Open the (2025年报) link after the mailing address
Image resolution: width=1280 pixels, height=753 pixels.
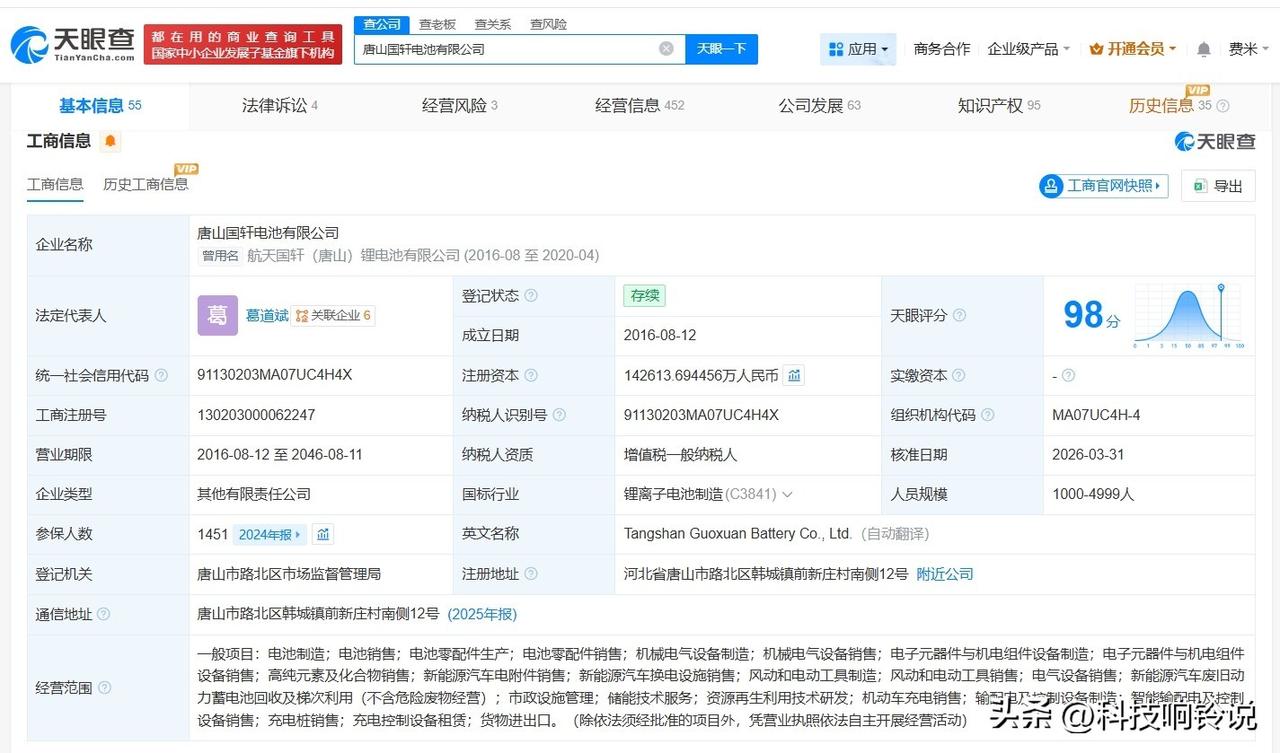click(x=482, y=614)
